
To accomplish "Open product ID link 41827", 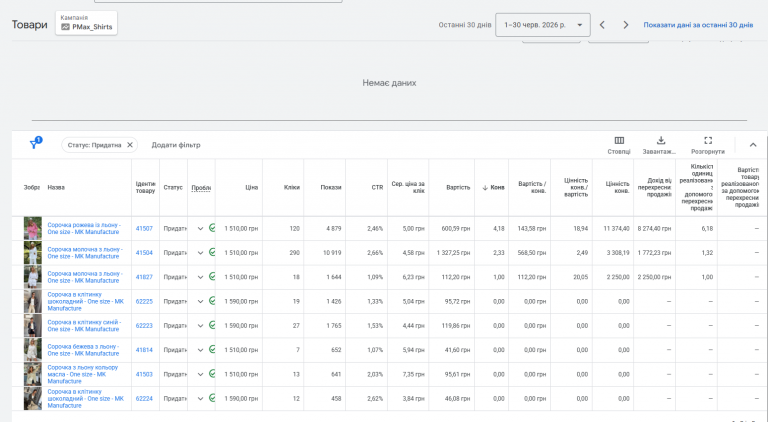I will (x=144, y=277).
